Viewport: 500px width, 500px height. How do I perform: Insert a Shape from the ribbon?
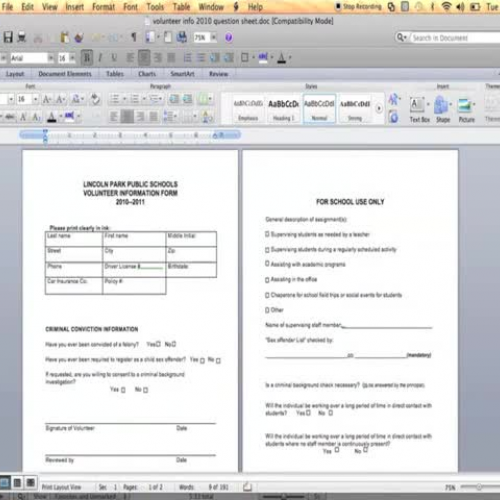(443, 110)
